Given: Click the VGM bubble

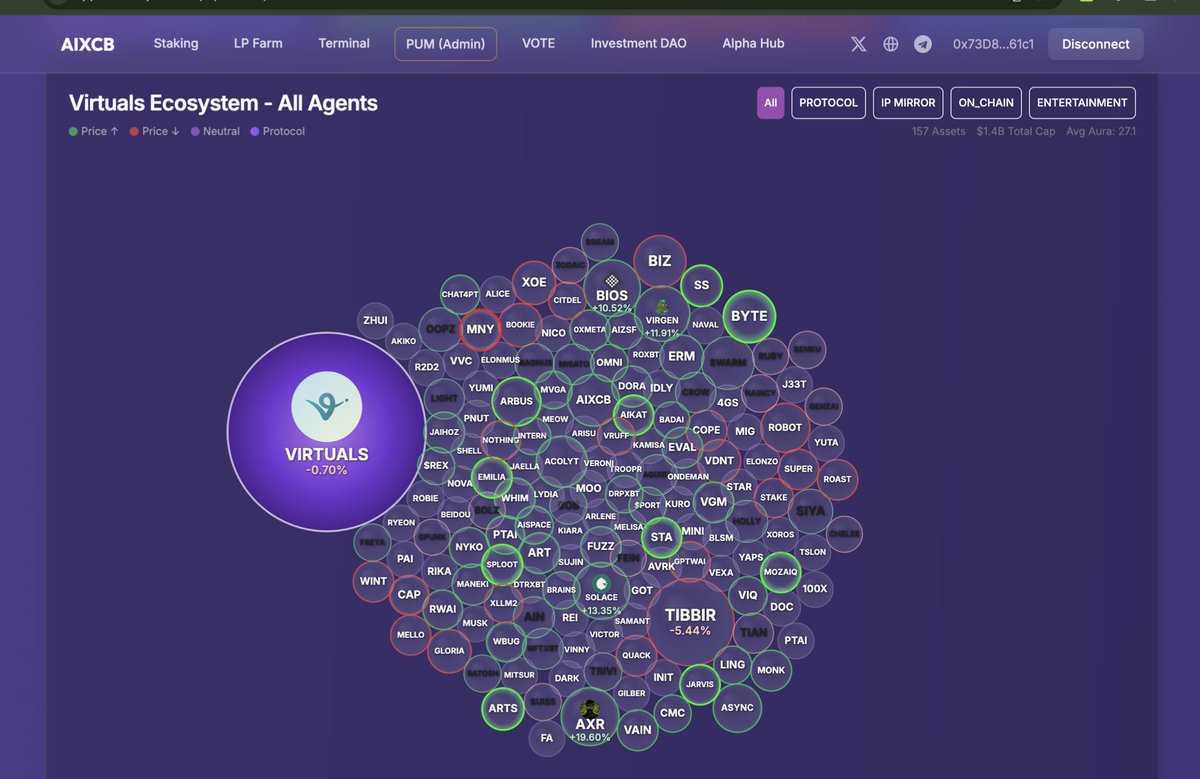Looking at the screenshot, I should coord(713,502).
